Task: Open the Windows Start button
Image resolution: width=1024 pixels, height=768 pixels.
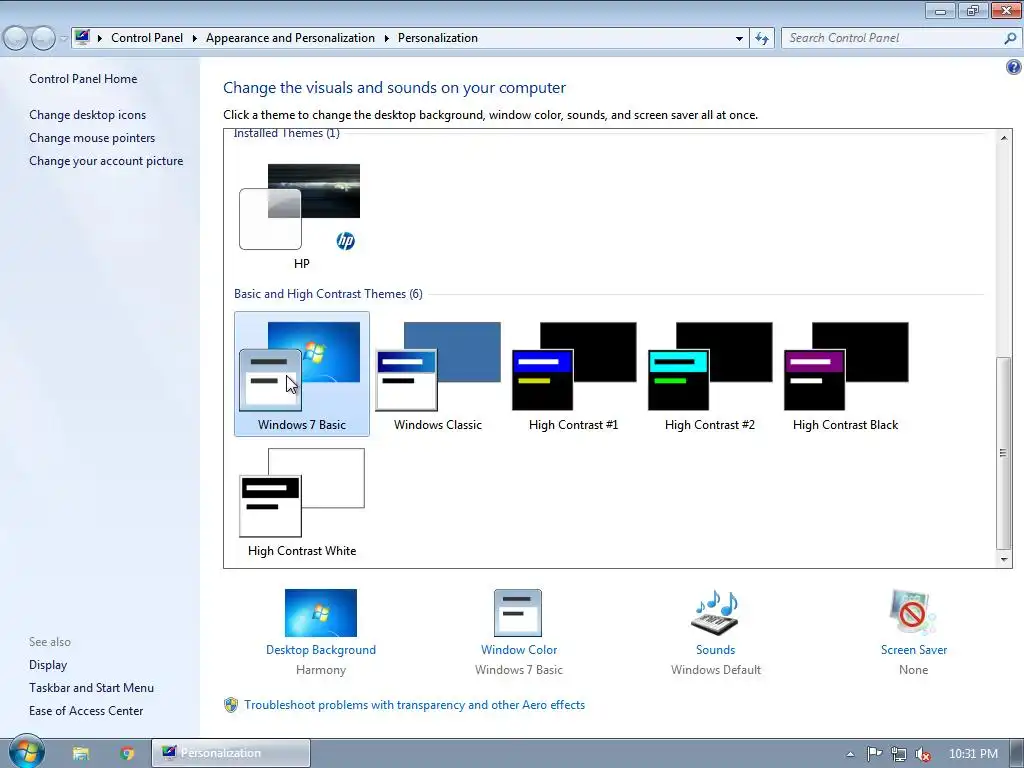Action: [26, 752]
